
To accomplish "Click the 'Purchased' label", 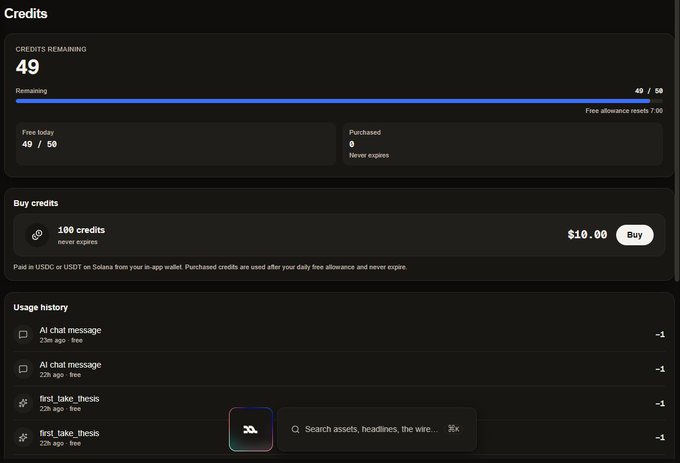I will (365, 132).
